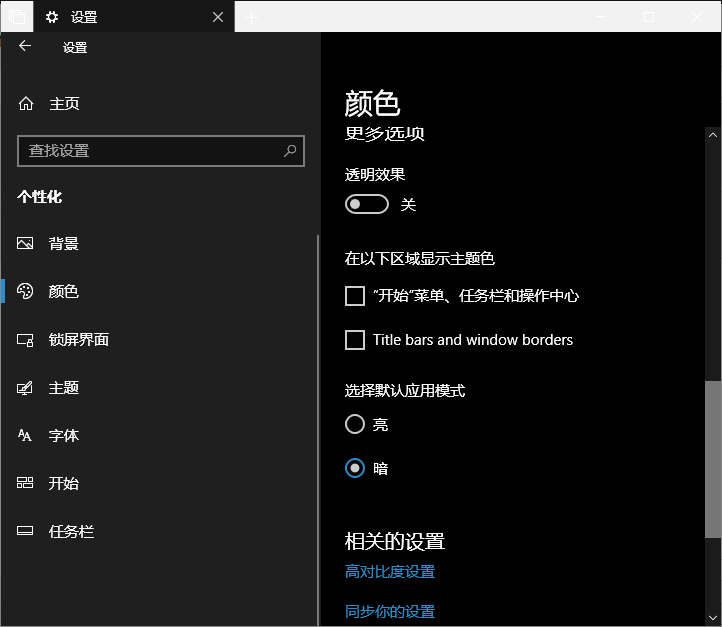Select the 暗 dark mode radio button
The height and width of the screenshot is (627, 722).
tap(355, 468)
